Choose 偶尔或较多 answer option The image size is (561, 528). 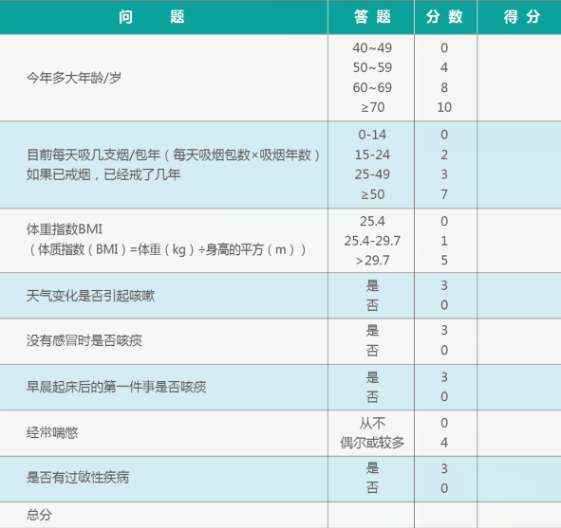[372, 443]
